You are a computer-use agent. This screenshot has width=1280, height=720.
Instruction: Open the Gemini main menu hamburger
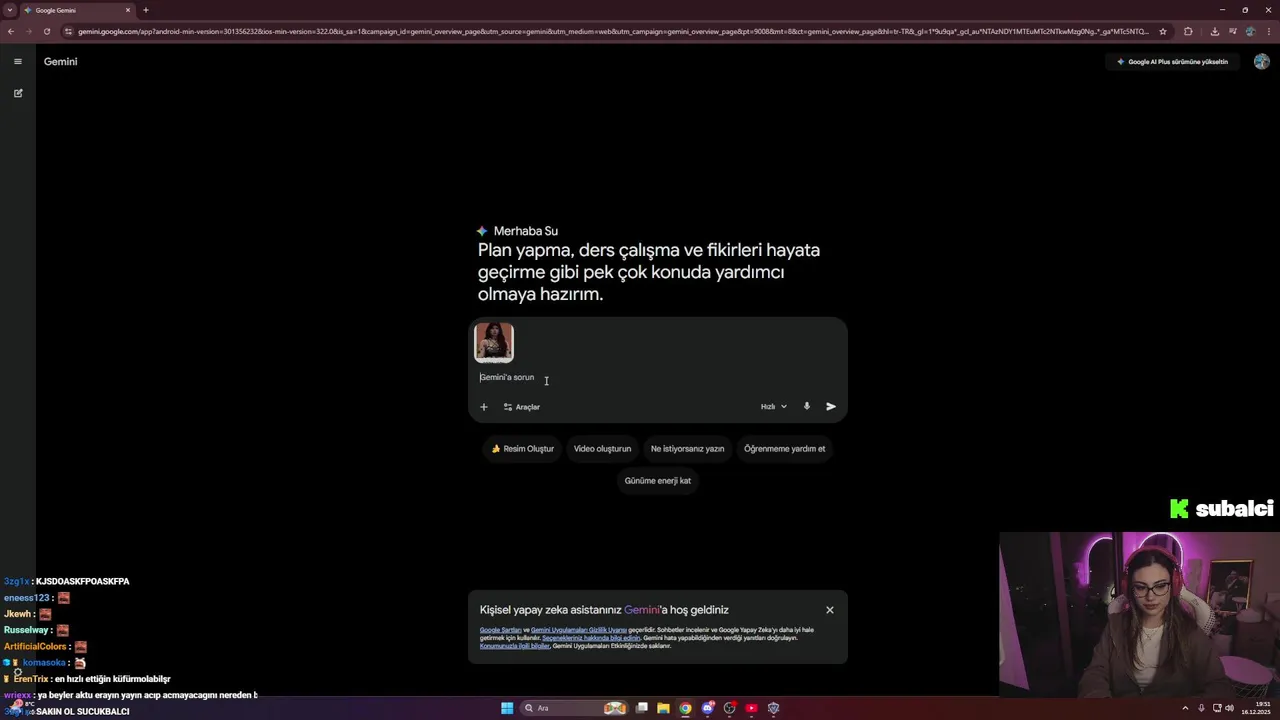[18, 62]
